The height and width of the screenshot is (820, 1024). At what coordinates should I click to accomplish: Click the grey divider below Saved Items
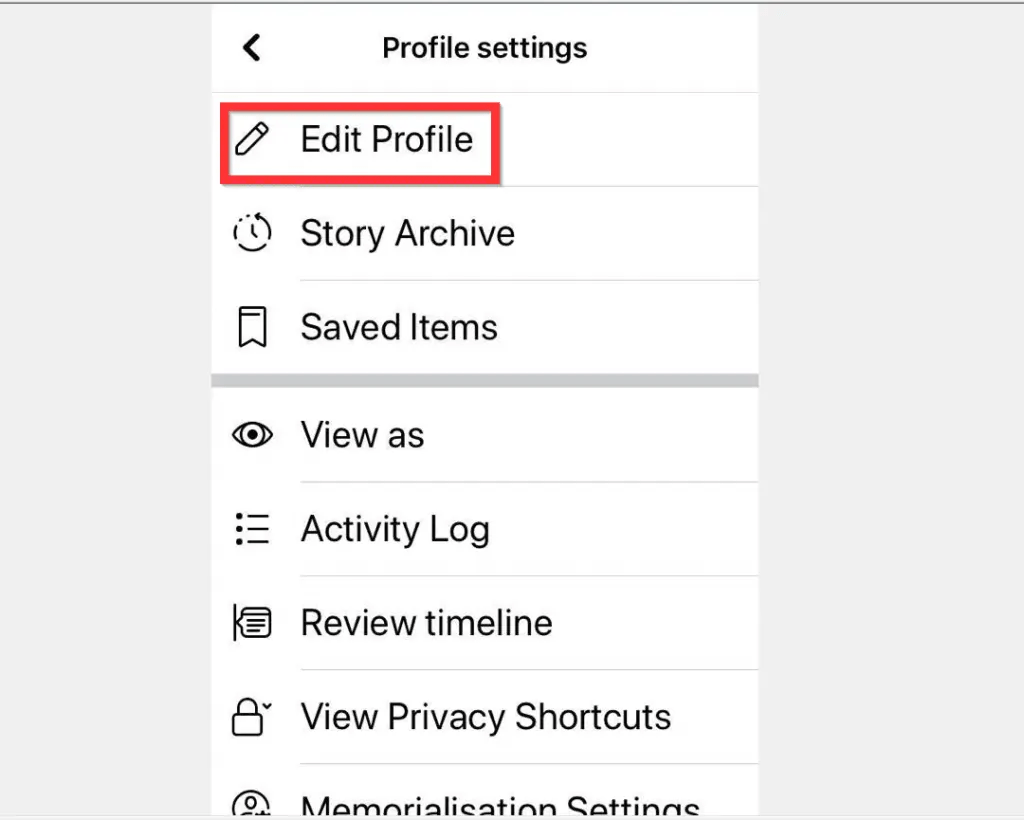484,380
